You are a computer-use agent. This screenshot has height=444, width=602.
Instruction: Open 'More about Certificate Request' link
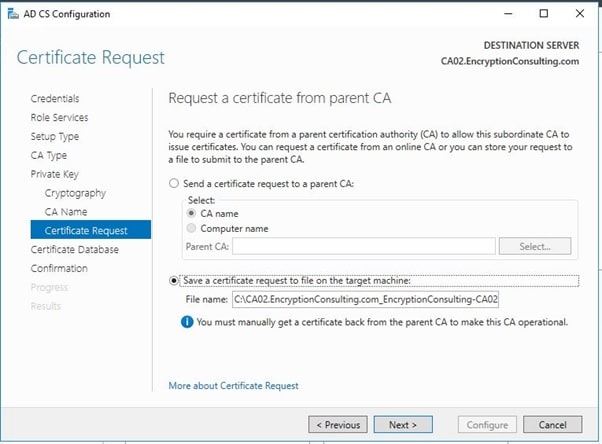233,385
